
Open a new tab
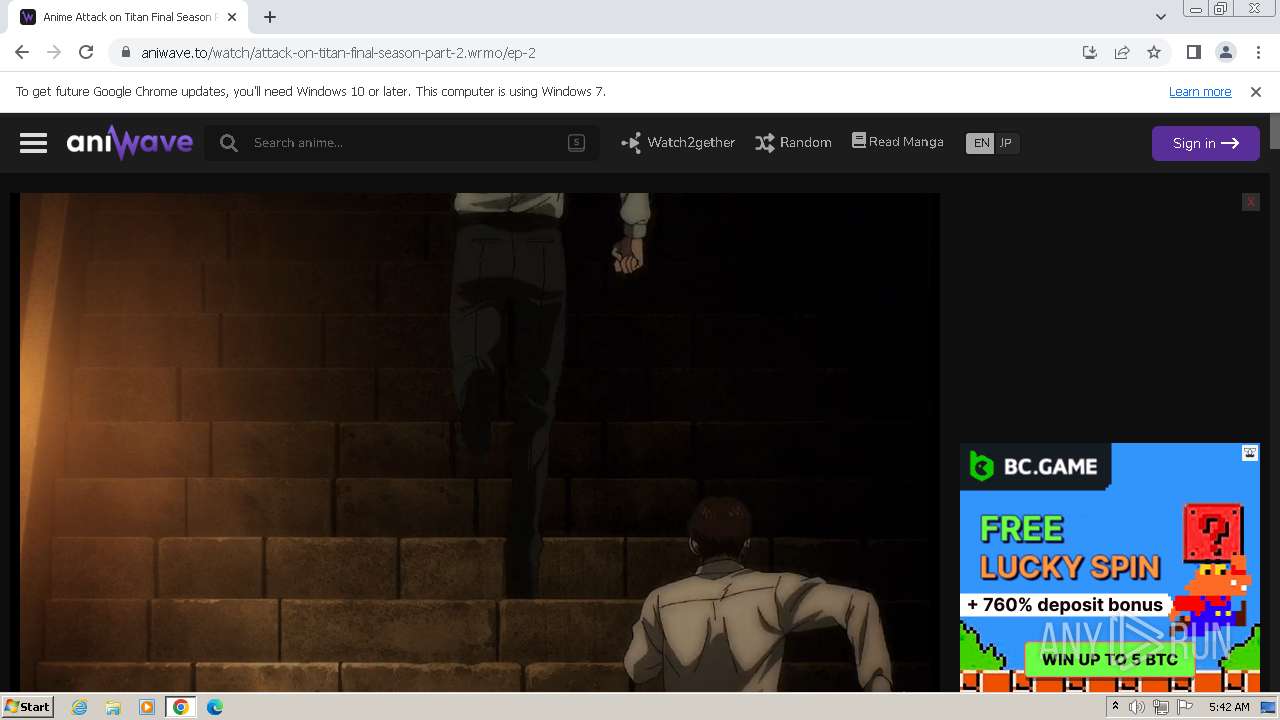(270, 17)
